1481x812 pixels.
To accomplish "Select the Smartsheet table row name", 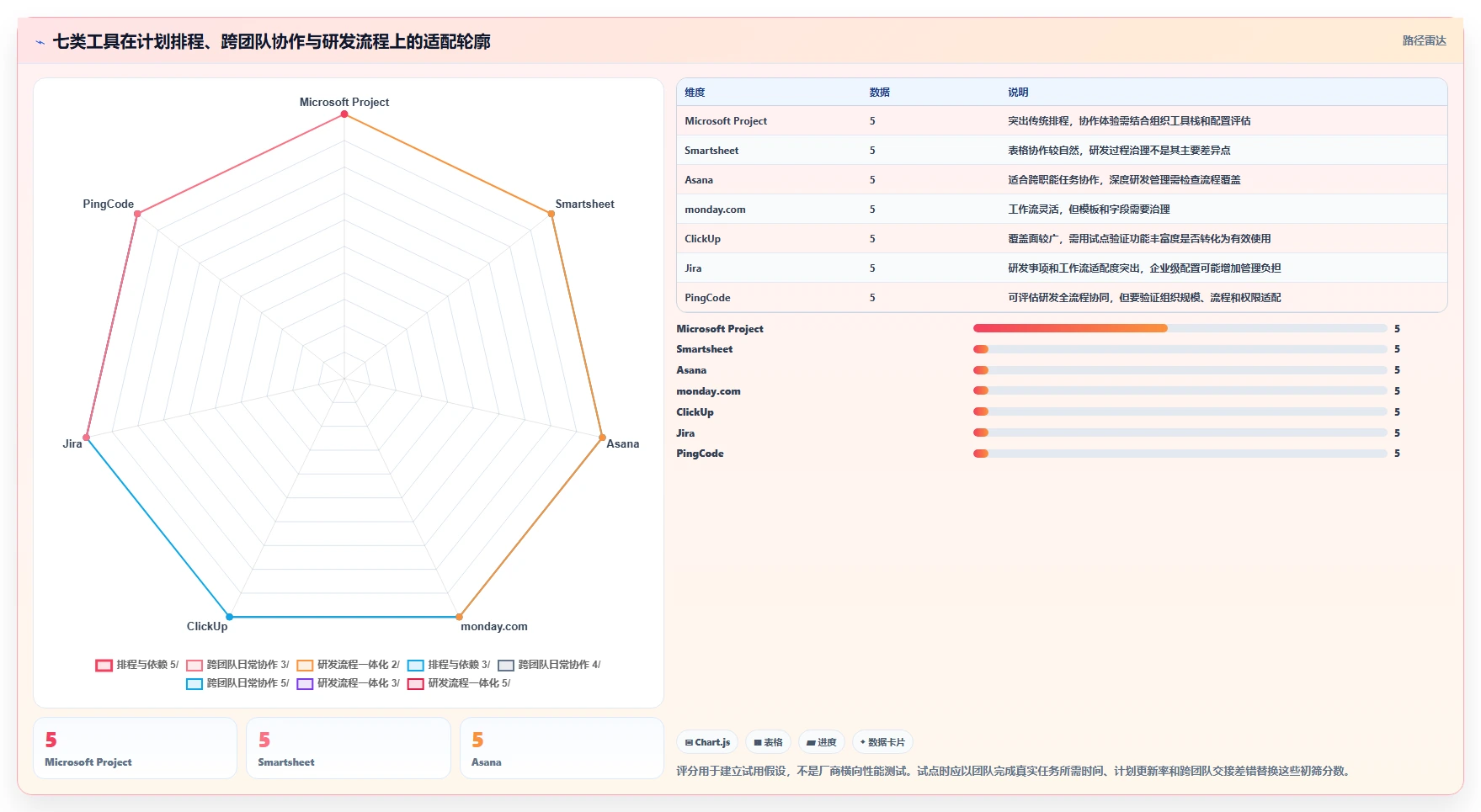I will point(711,151).
